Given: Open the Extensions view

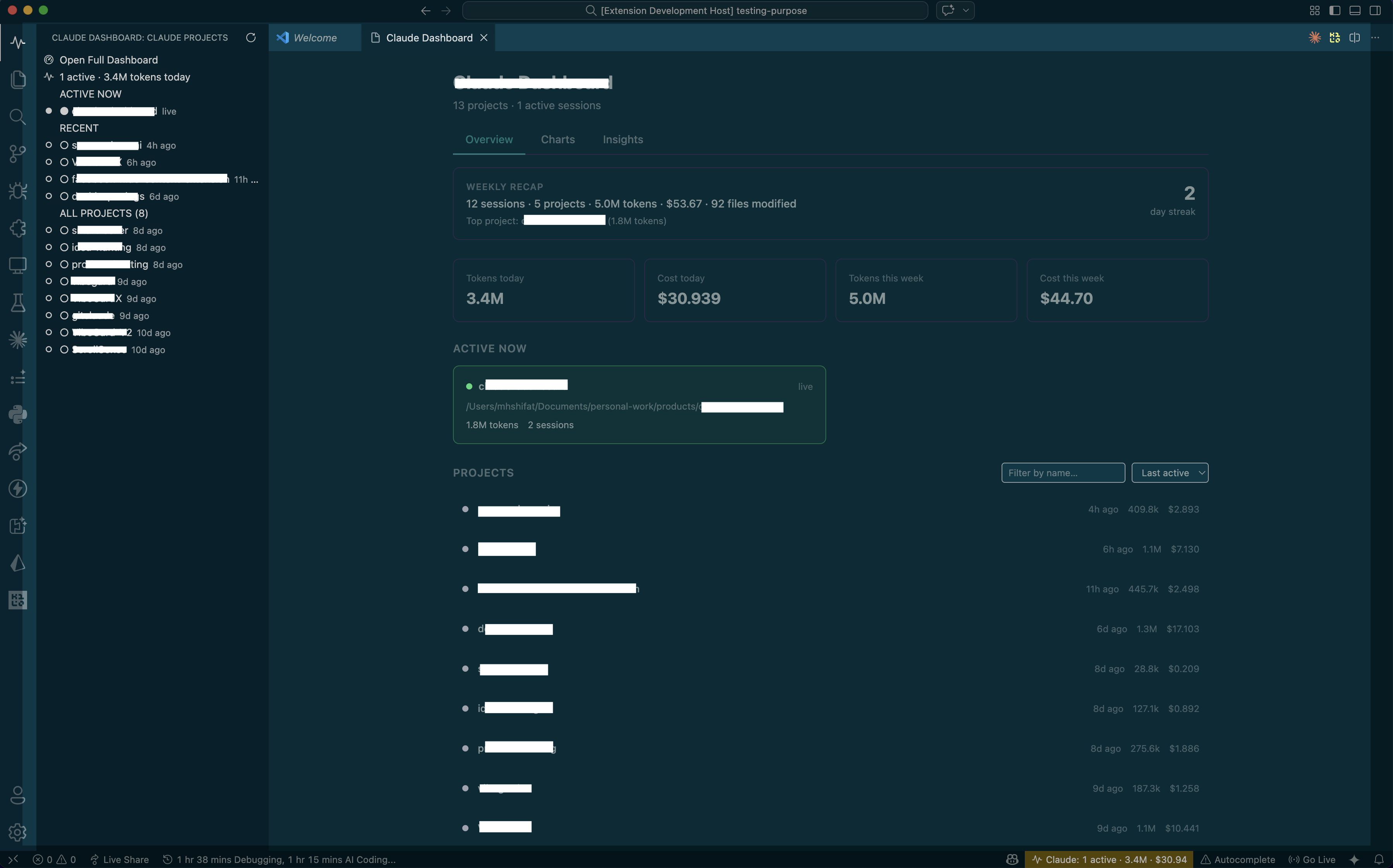Looking at the screenshot, I should point(17,228).
